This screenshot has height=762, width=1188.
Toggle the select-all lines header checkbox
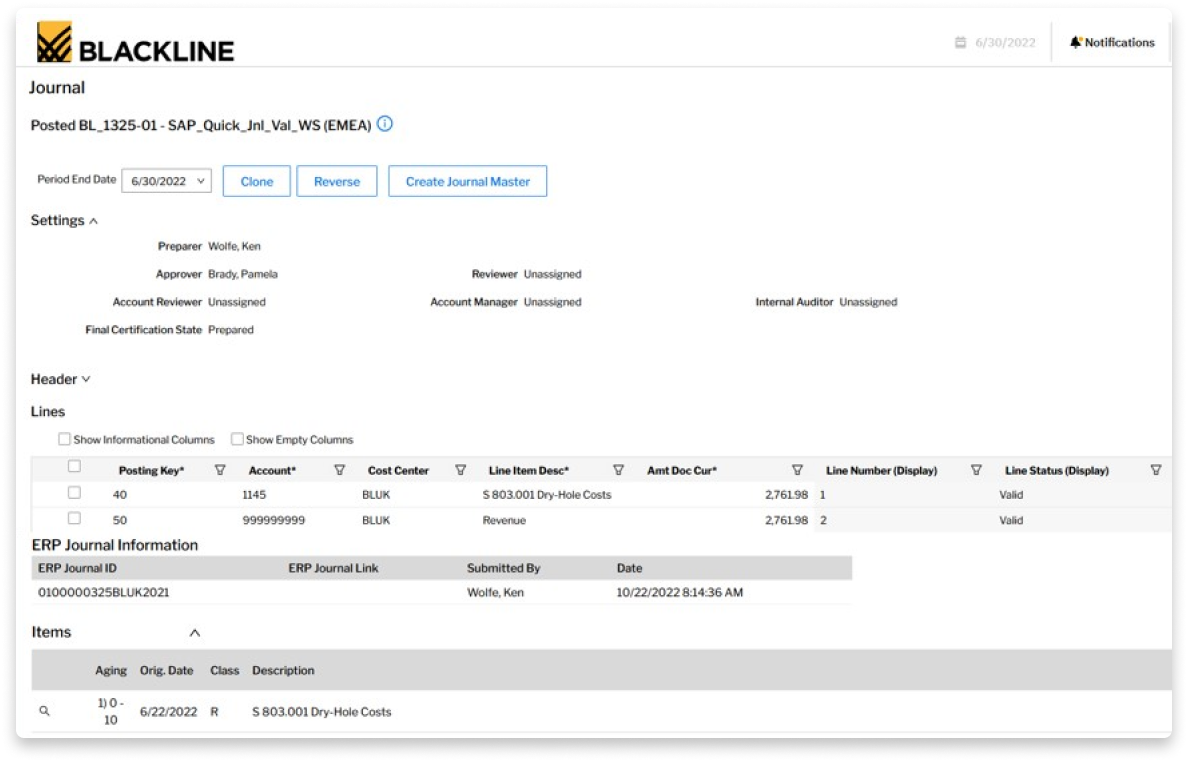(74, 467)
